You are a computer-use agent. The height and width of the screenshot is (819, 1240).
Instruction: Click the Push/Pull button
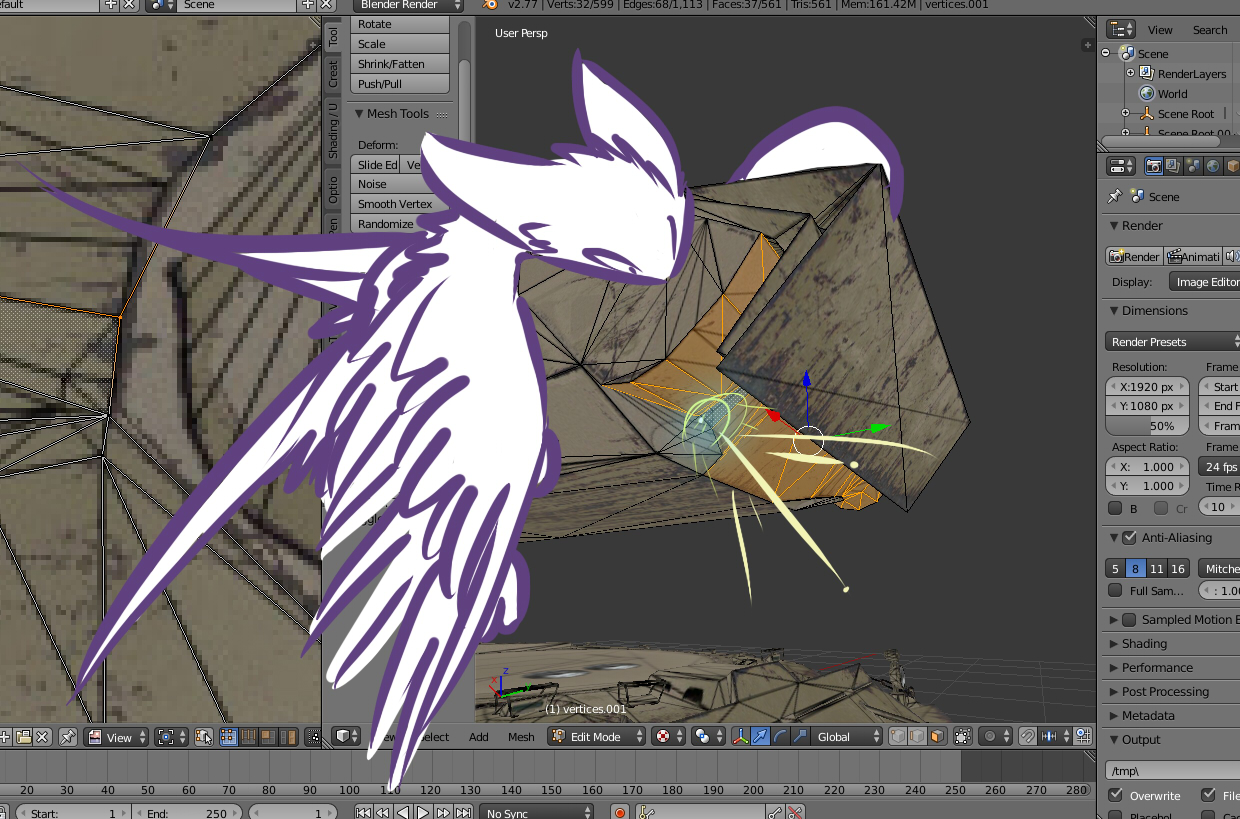400,84
